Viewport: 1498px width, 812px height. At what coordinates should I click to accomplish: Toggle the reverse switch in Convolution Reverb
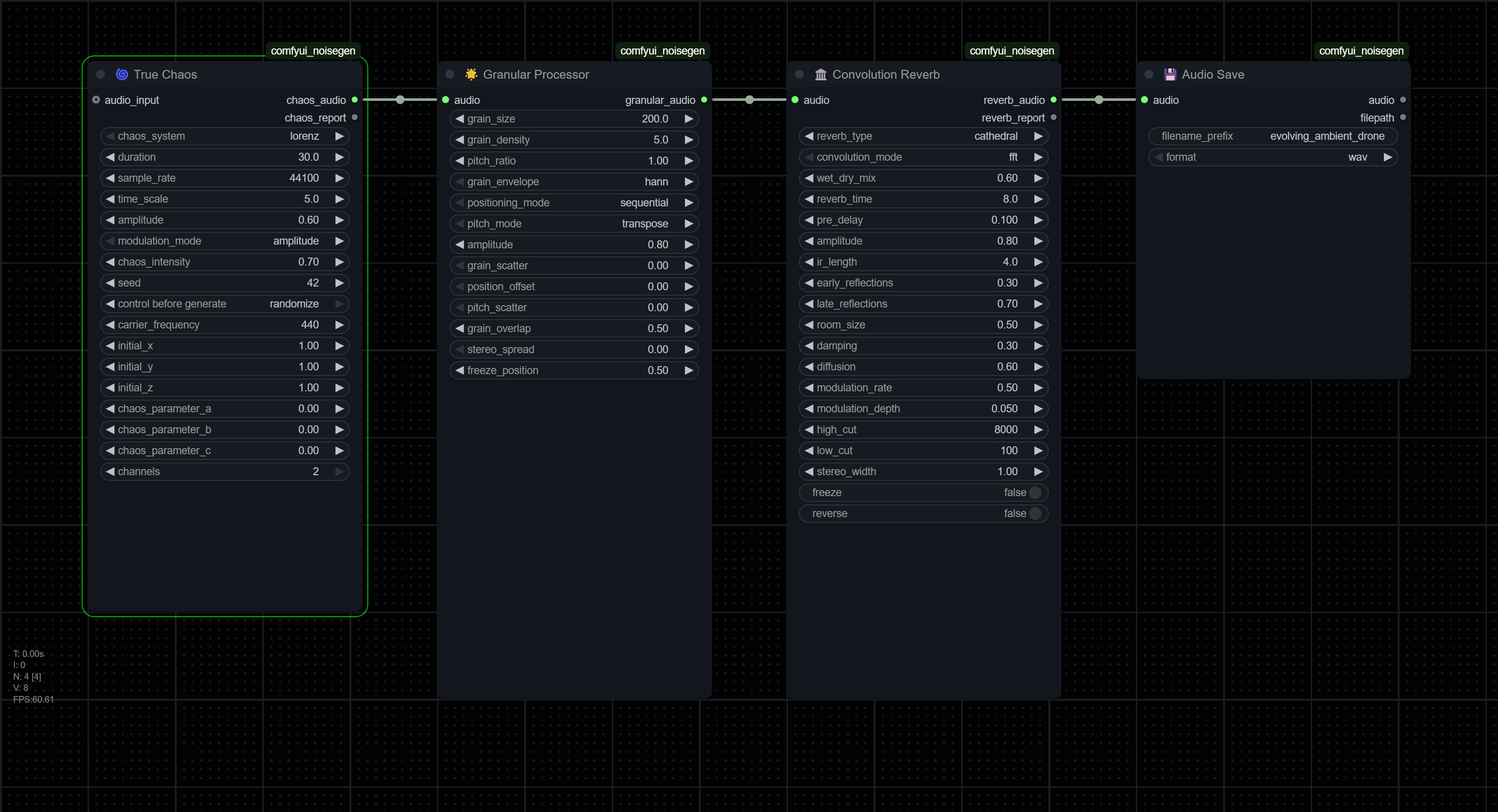[x=1035, y=514]
